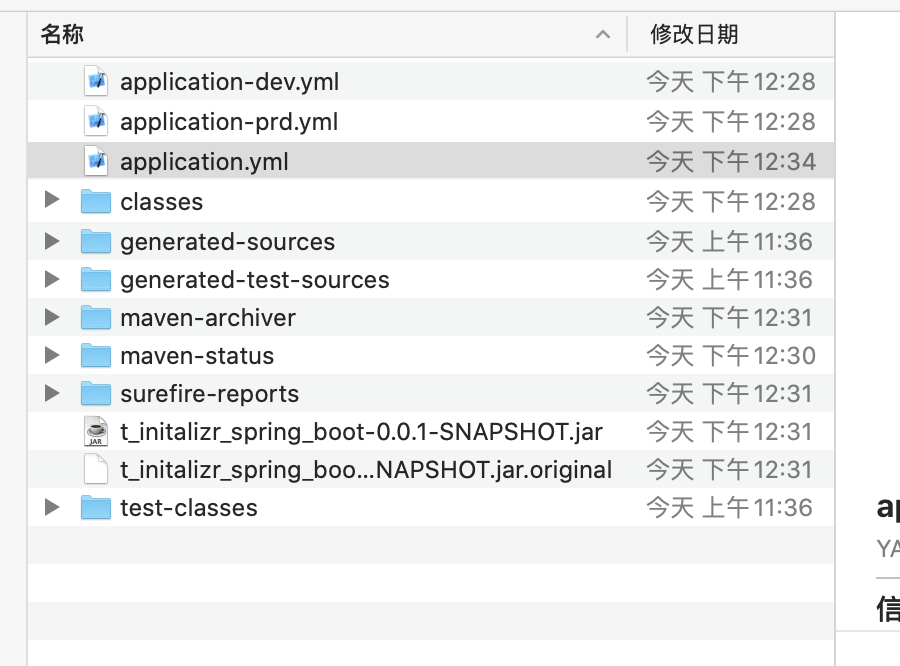Image resolution: width=900 pixels, height=666 pixels.
Task: Expand the test-classes folder triangle
Action: coord(52,507)
